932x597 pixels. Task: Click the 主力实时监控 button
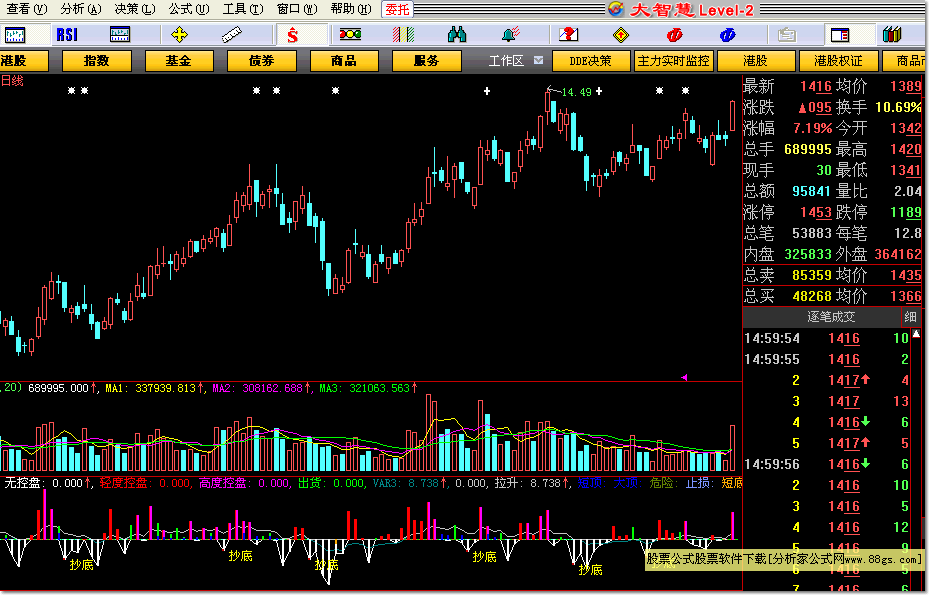[673, 61]
